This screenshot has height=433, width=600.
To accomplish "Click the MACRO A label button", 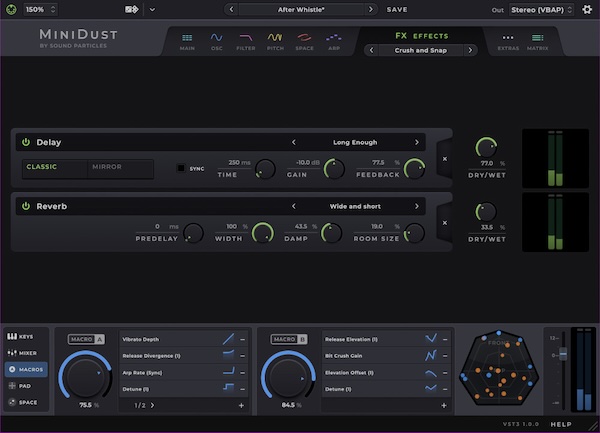I will 86,339.
